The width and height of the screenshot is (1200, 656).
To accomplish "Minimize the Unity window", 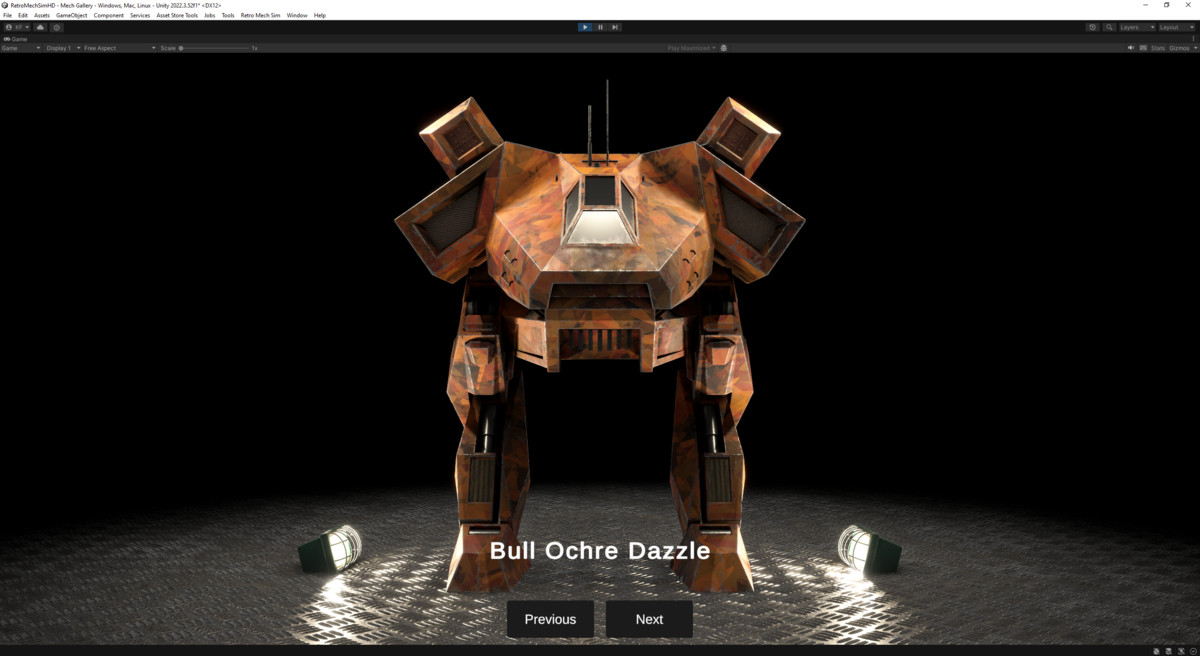I will 1145,5.
